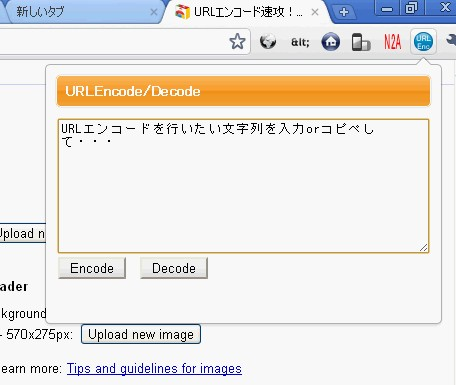Image resolution: width=456 pixels, height=385 pixels.
Task: Minimize the browser window
Action: click(x=387, y=8)
